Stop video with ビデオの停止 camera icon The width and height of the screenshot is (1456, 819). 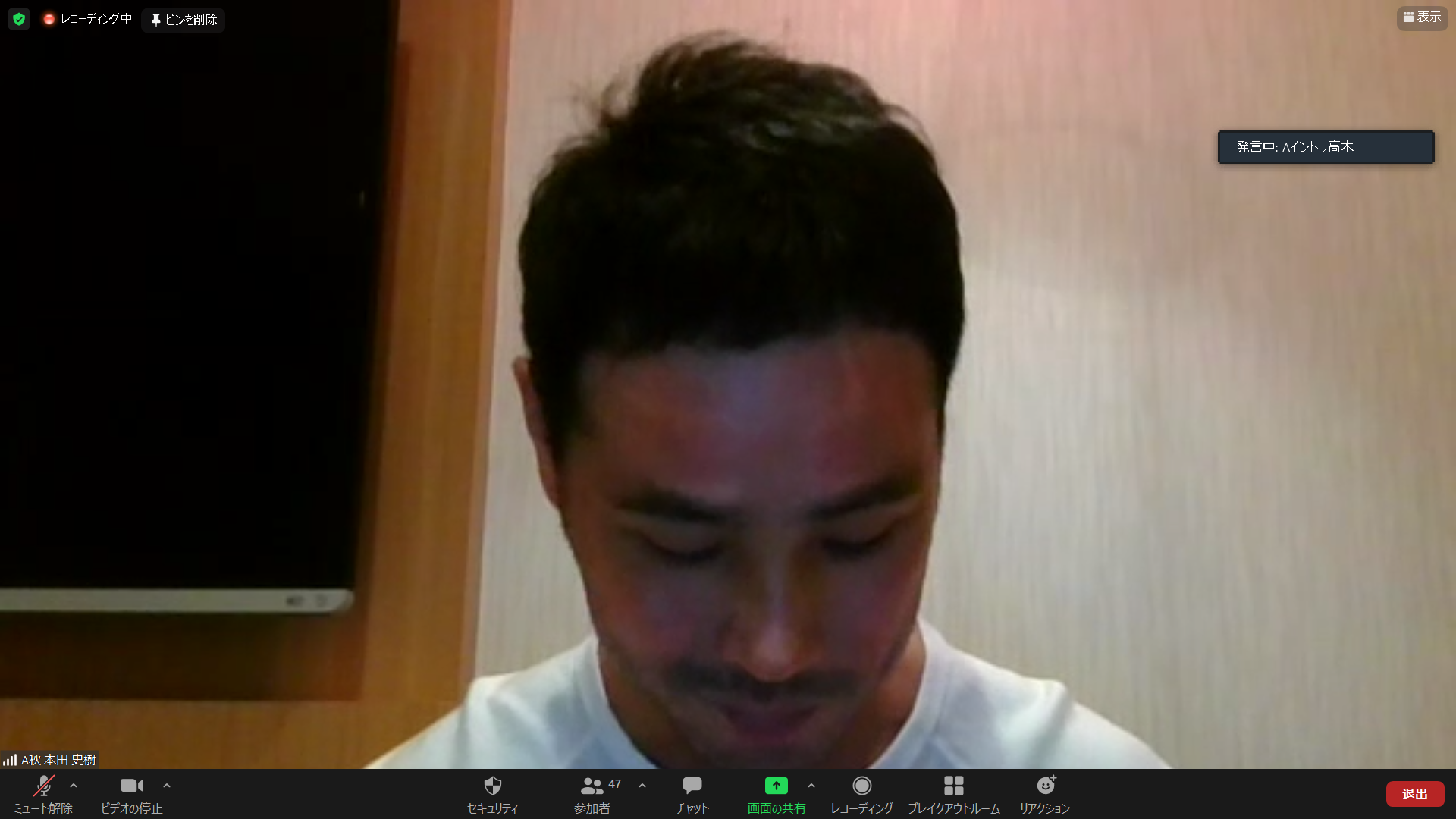pyautogui.click(x=132, y=786)
